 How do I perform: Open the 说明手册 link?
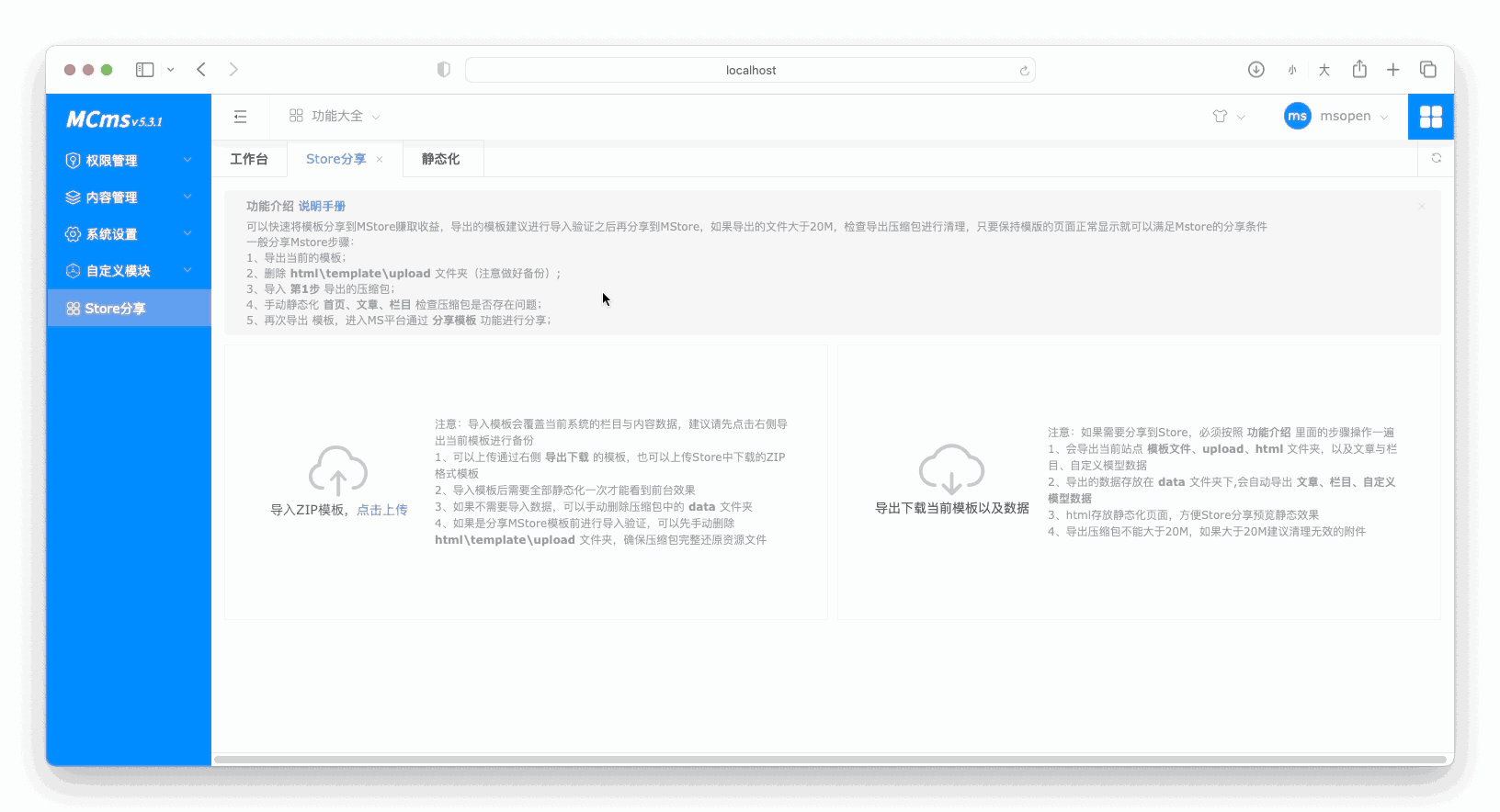[x=322, y=207]
